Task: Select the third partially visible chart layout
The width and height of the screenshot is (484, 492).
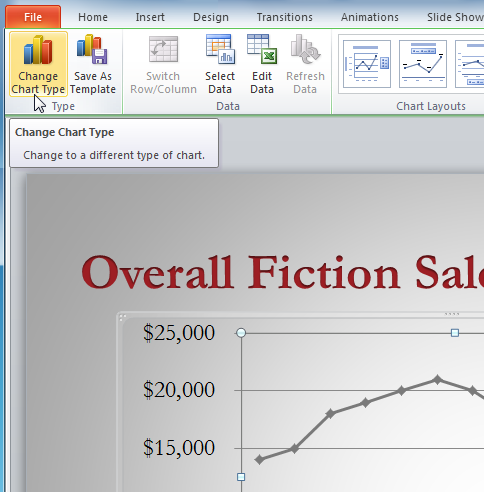Action: pos(470,64)
